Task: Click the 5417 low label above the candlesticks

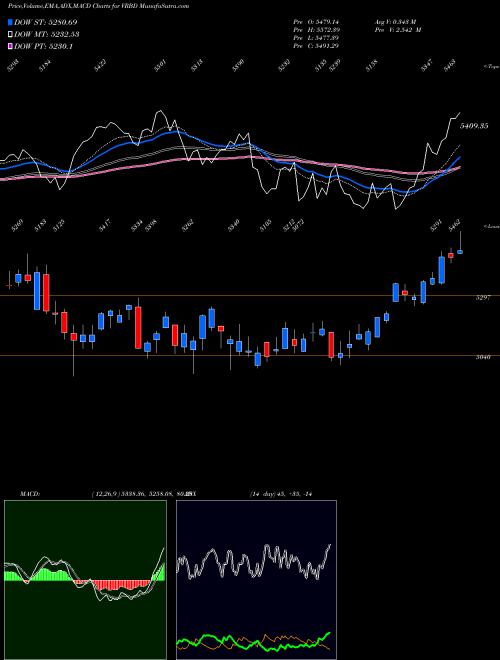Action: point(104,225)
